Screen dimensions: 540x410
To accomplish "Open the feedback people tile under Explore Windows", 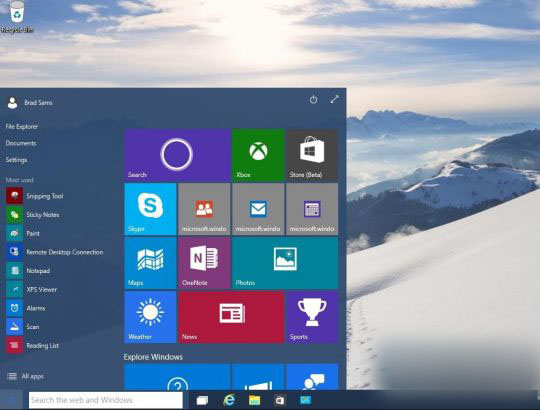I will (312, 377).
